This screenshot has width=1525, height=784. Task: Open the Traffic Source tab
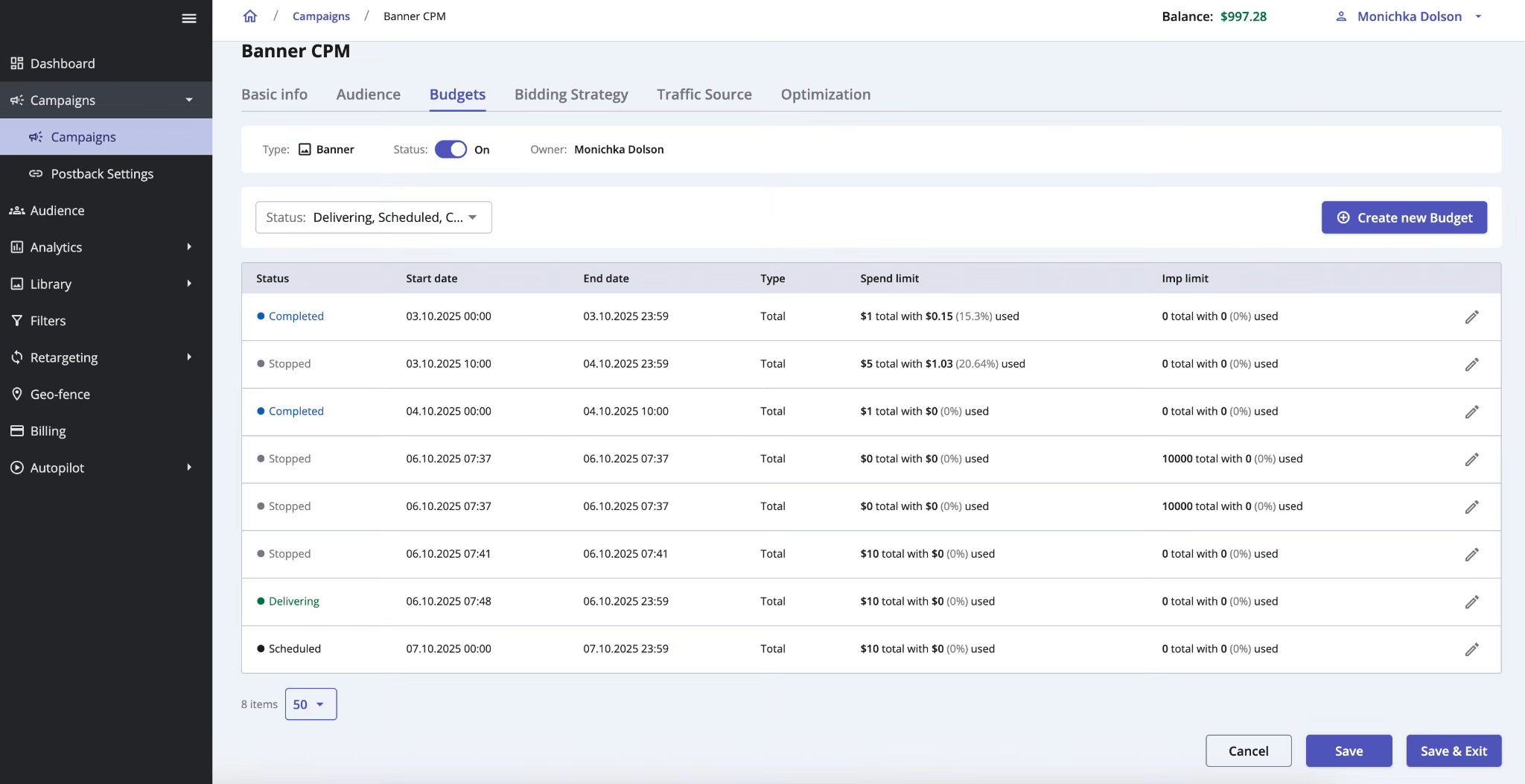point(704,95)
